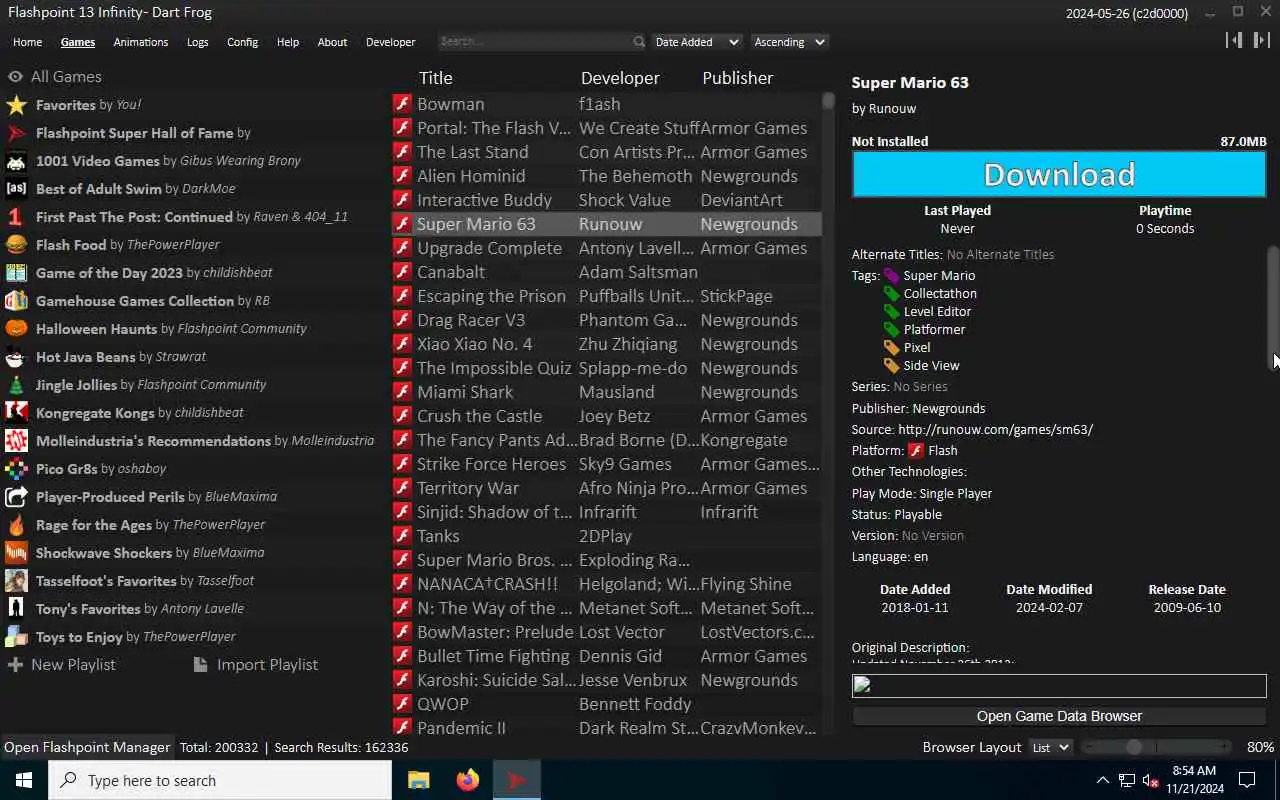Select Canabalt in the game list
1280x800 pixels.
click(x=606, y=272)
